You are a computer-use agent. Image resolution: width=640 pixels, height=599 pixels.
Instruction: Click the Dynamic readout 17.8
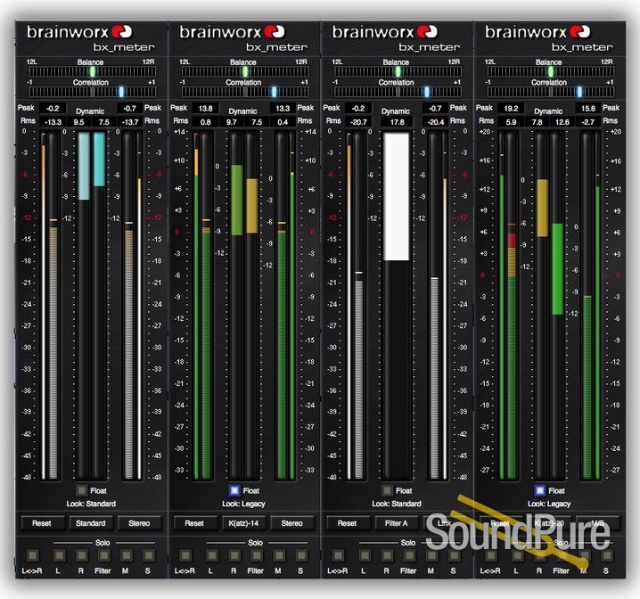pyautogui.click(x=397, y=122)
